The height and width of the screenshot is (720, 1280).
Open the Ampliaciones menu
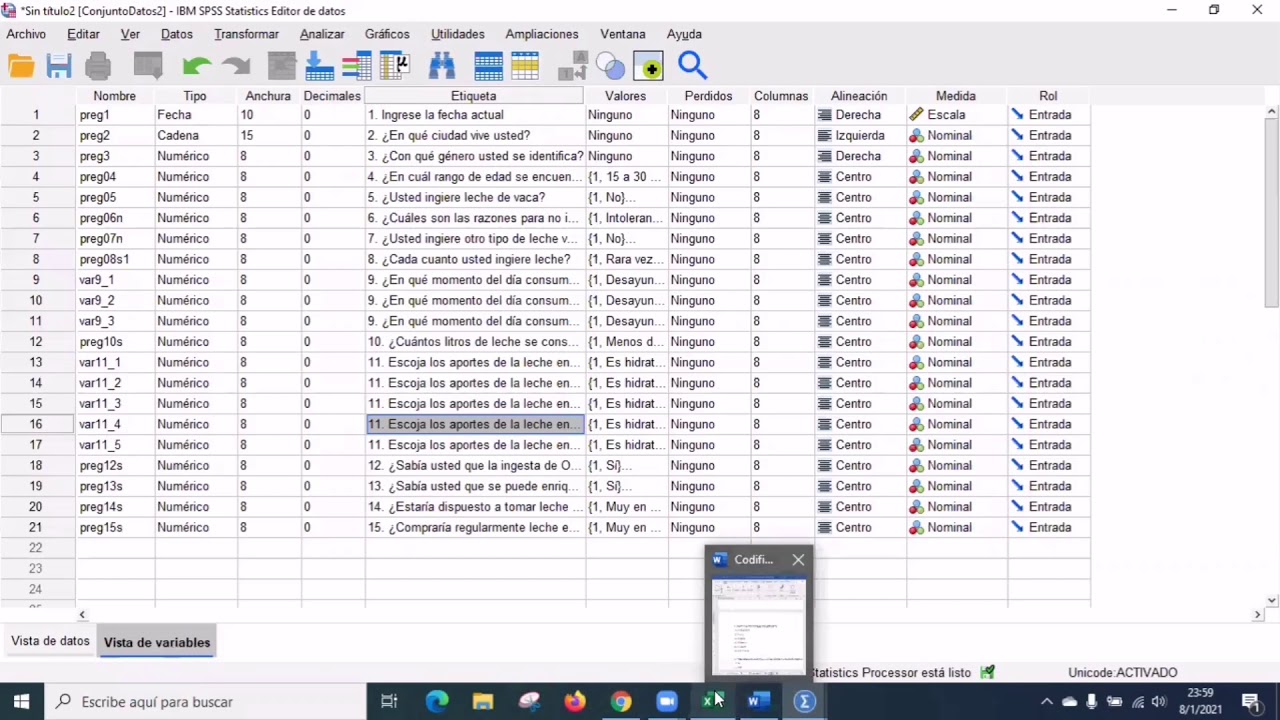coord(542,34)
